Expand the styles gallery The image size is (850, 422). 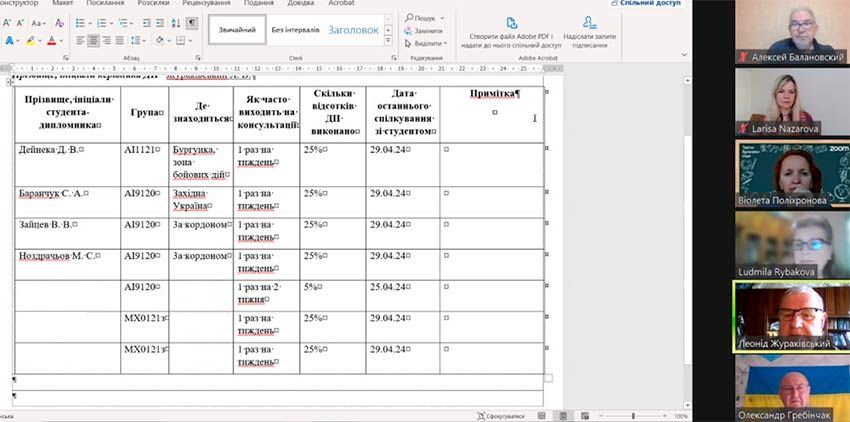pyautogui.click(x=388, y=41)
